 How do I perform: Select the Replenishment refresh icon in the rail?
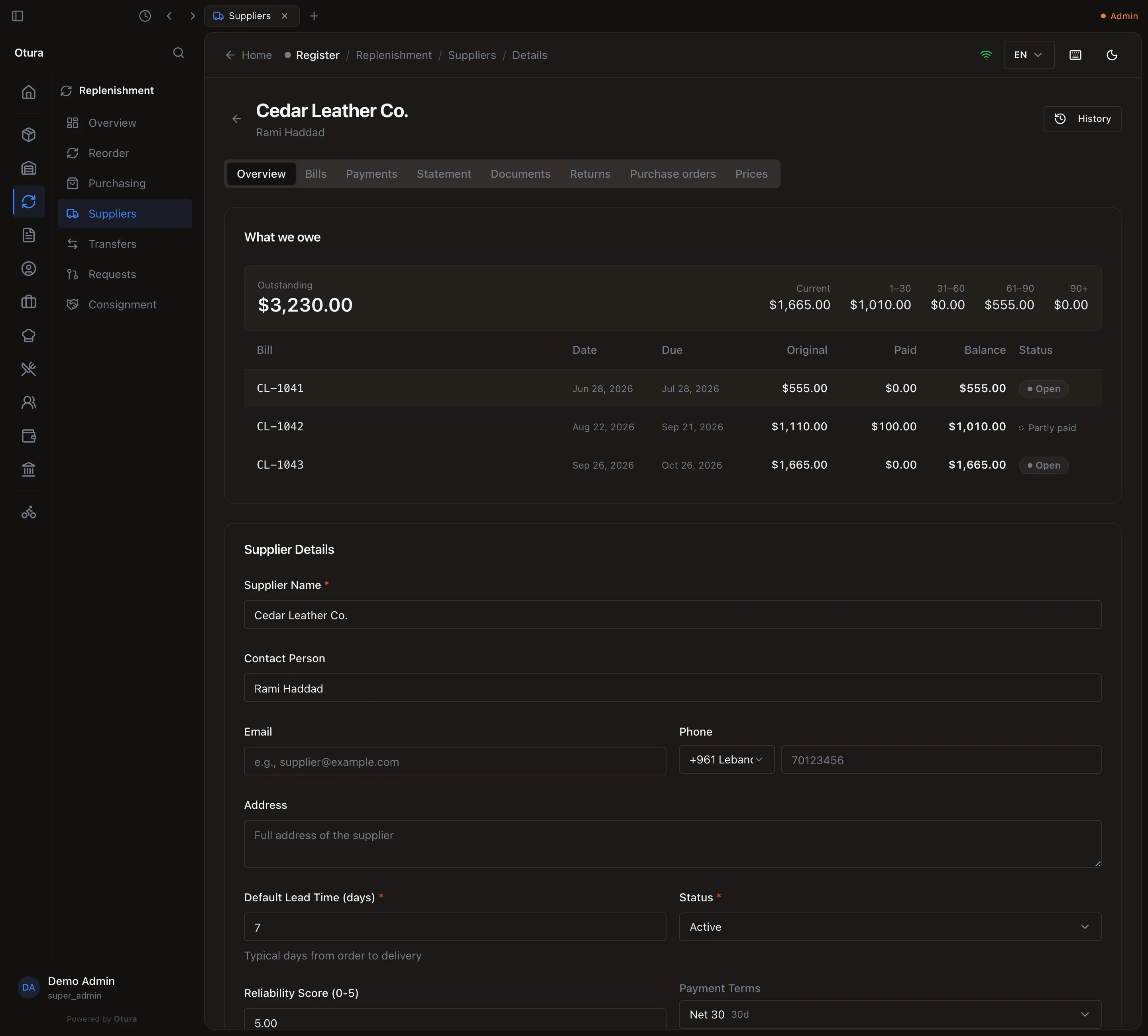28,202
